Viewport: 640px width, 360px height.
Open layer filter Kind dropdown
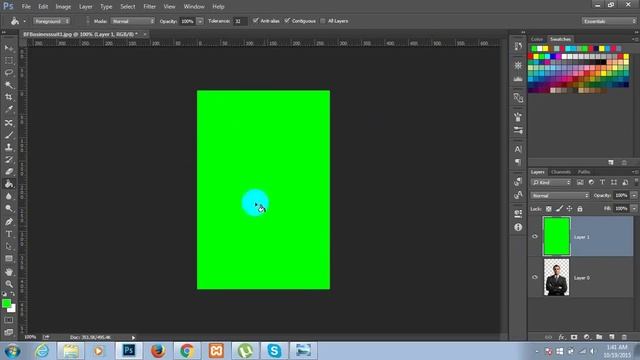pos(551,182)
